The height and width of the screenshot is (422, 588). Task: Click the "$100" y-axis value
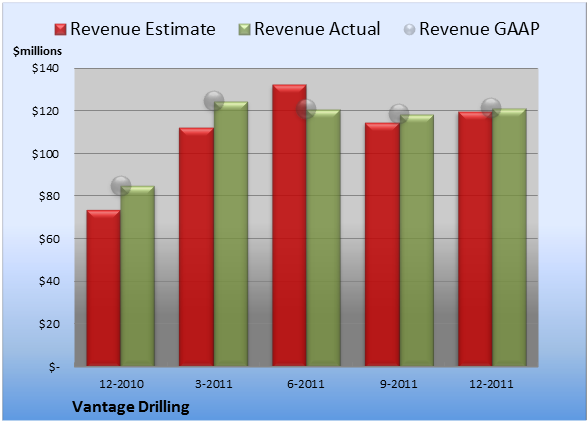[45, 154]
